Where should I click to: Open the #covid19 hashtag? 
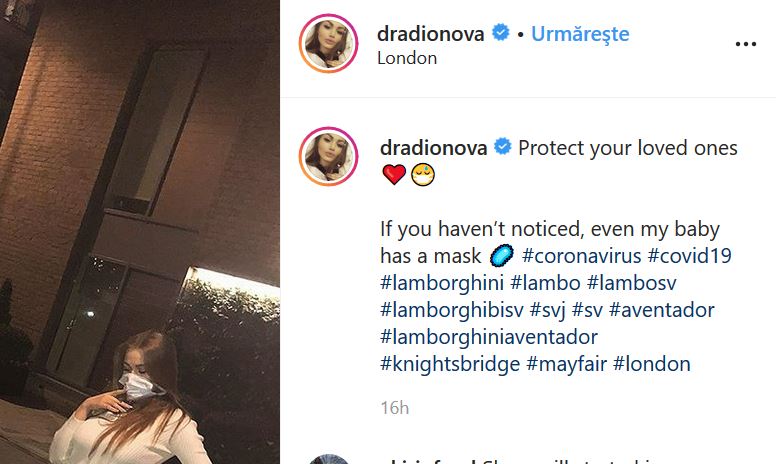(x=689, y=256)
